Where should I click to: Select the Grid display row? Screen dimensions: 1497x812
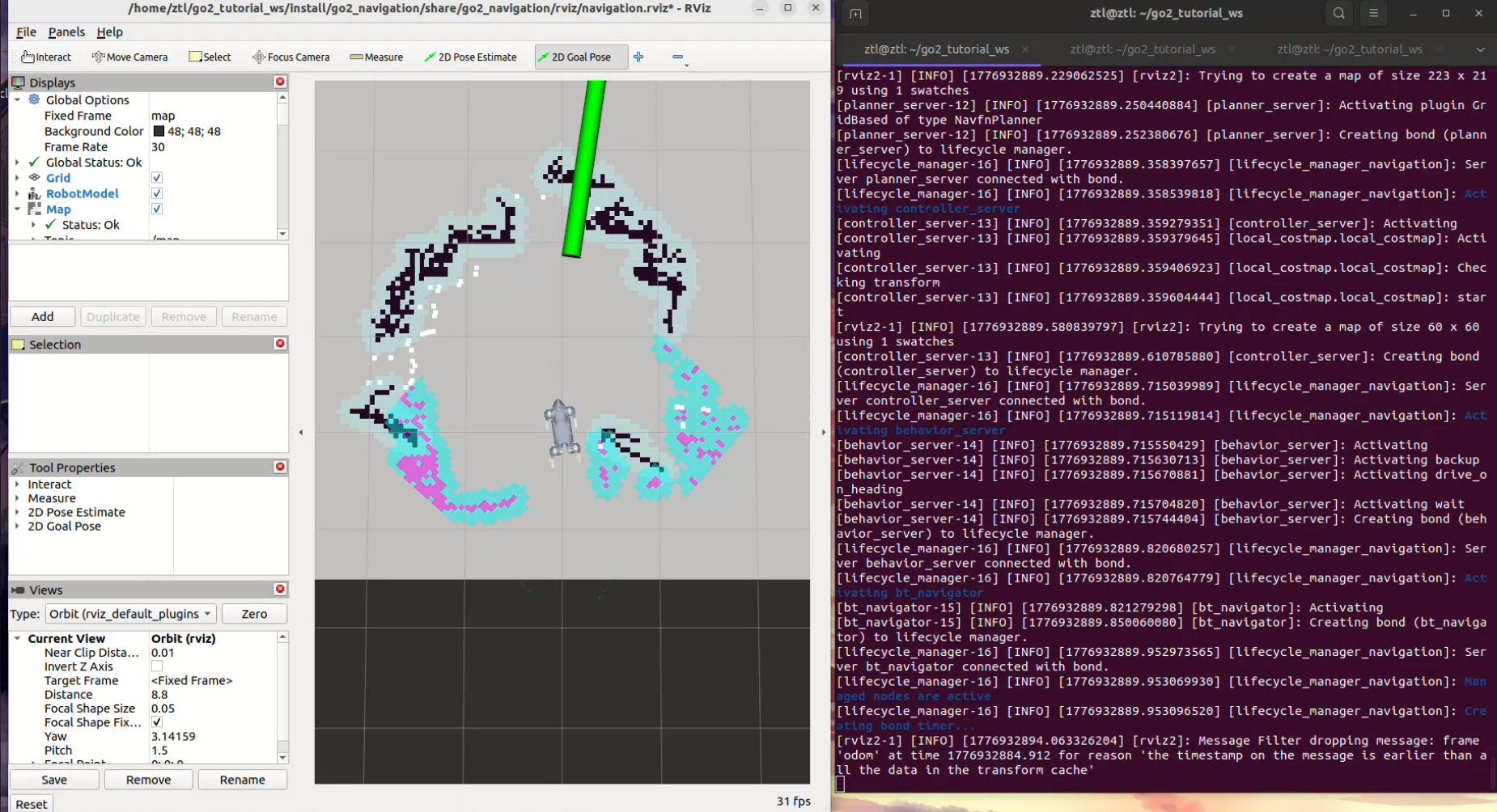click(x=57, y=178)
